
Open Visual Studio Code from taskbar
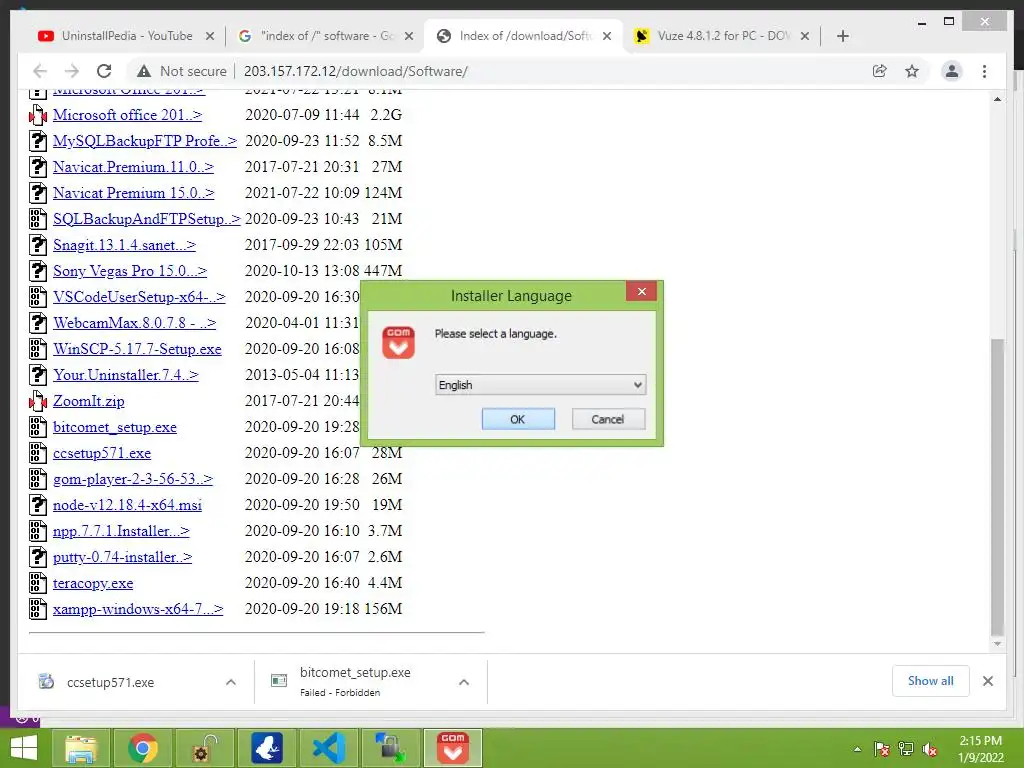[328, 748]
